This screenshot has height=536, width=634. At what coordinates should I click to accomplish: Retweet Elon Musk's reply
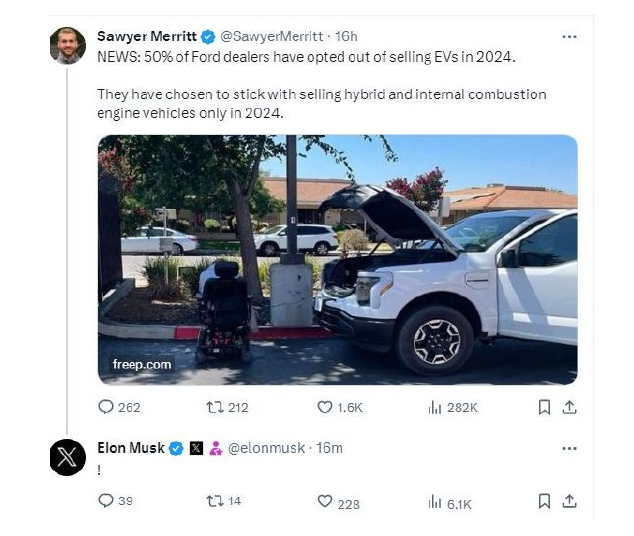(x=212, y=502)
